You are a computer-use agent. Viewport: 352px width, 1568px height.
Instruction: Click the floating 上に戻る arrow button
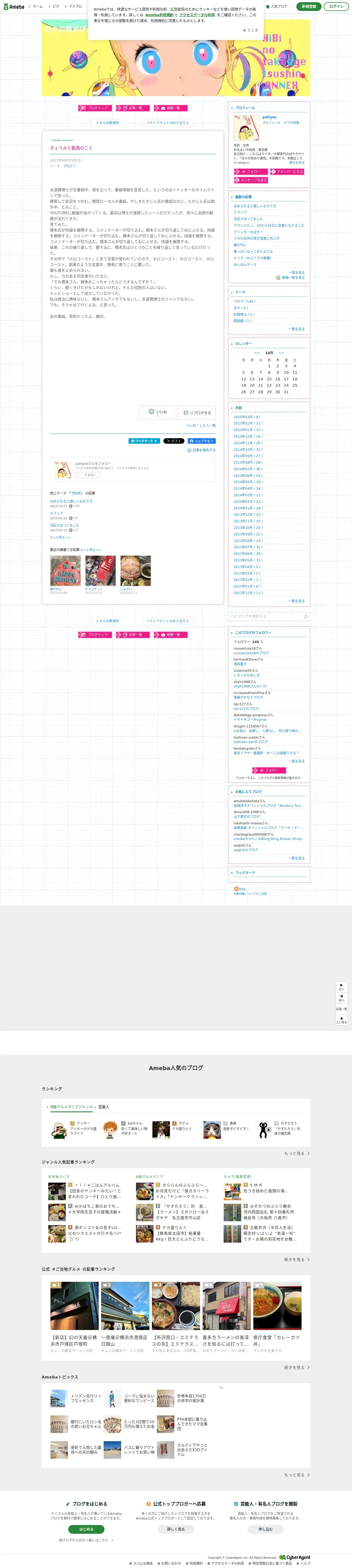[x=342, y=1020]
